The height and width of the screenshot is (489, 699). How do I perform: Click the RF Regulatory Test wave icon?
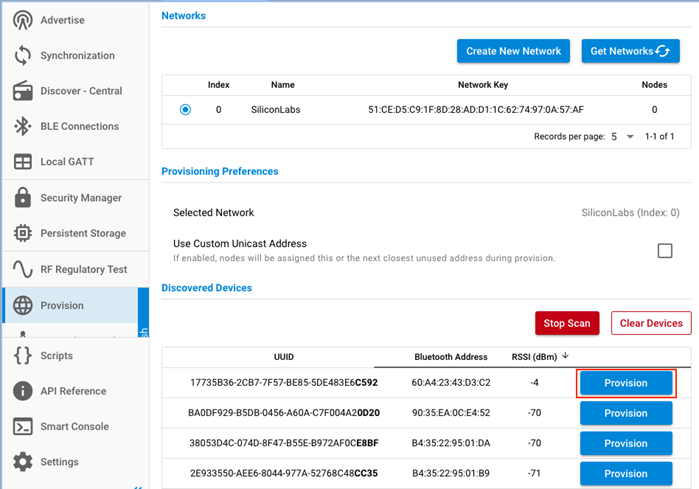tap(23, 269)
